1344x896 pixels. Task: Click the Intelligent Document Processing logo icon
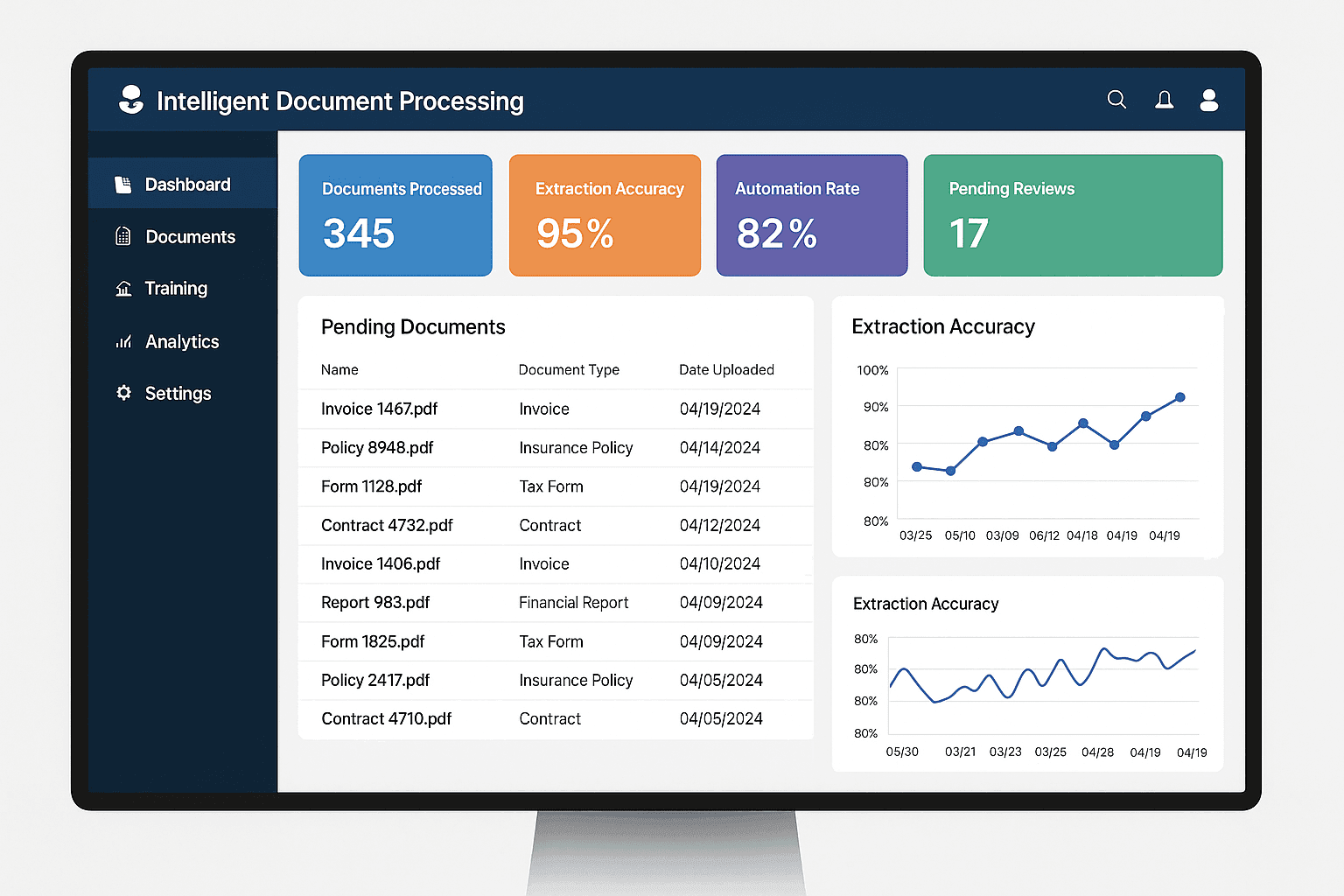(131, 99)
